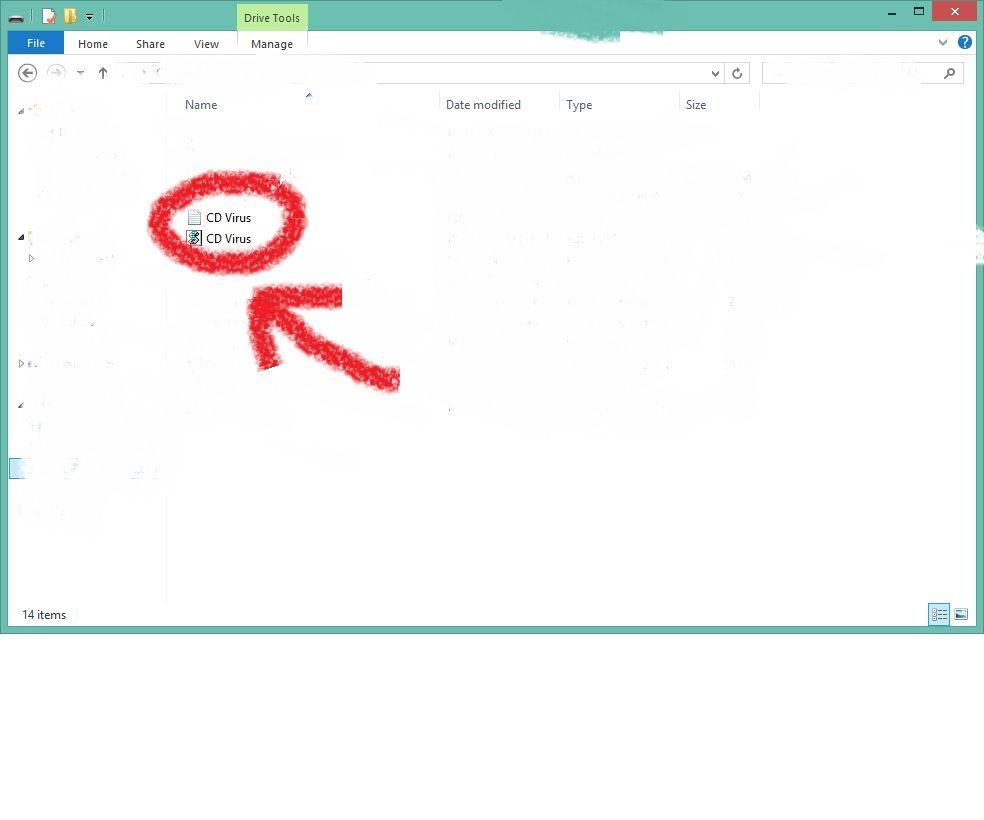Screen dimensions: 984x820
Task: Create a new folder via quick access toolbar
Action: click(70, 16)
